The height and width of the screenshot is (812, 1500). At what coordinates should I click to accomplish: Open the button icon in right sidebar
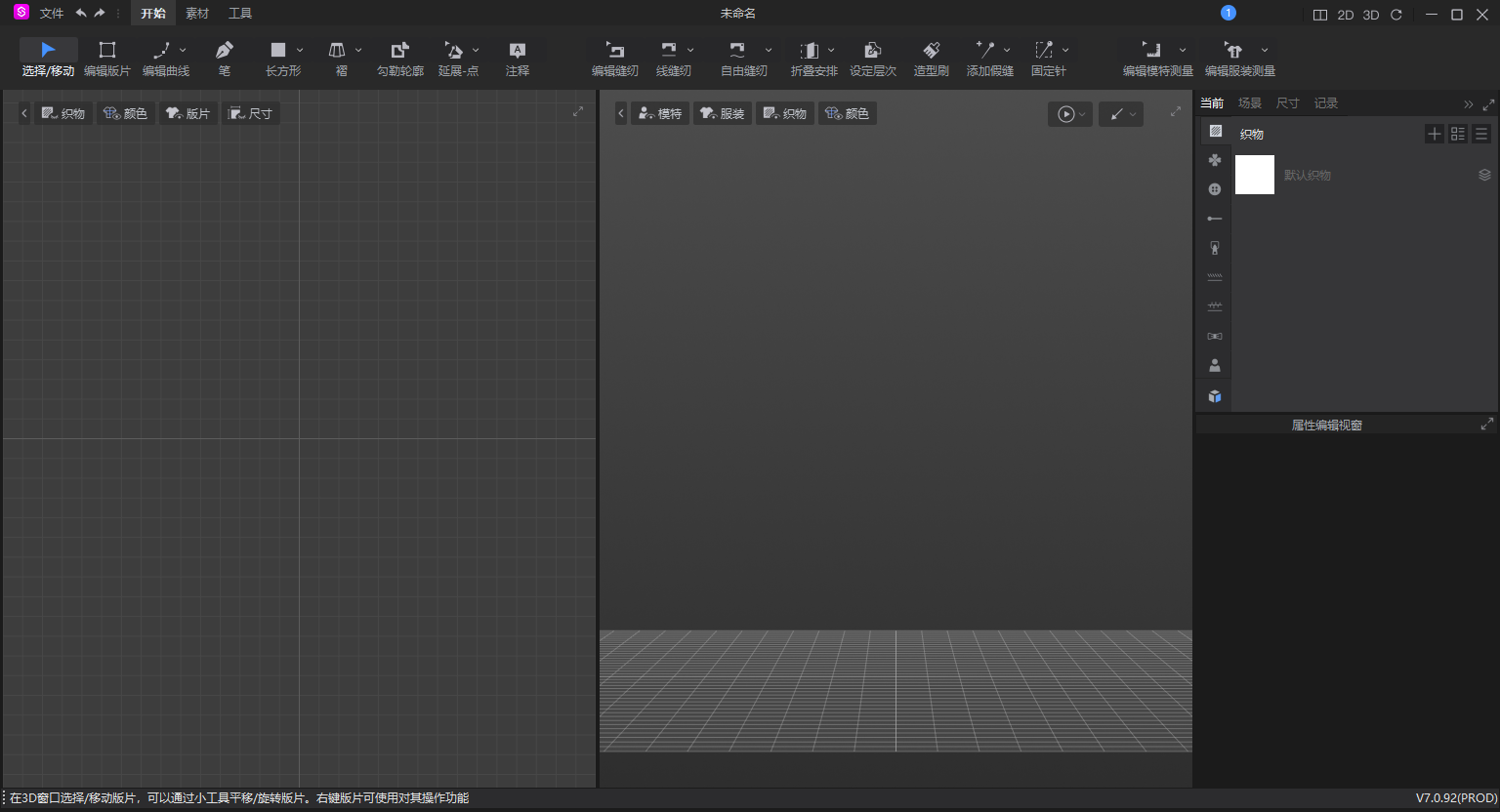pos(1214,188)
